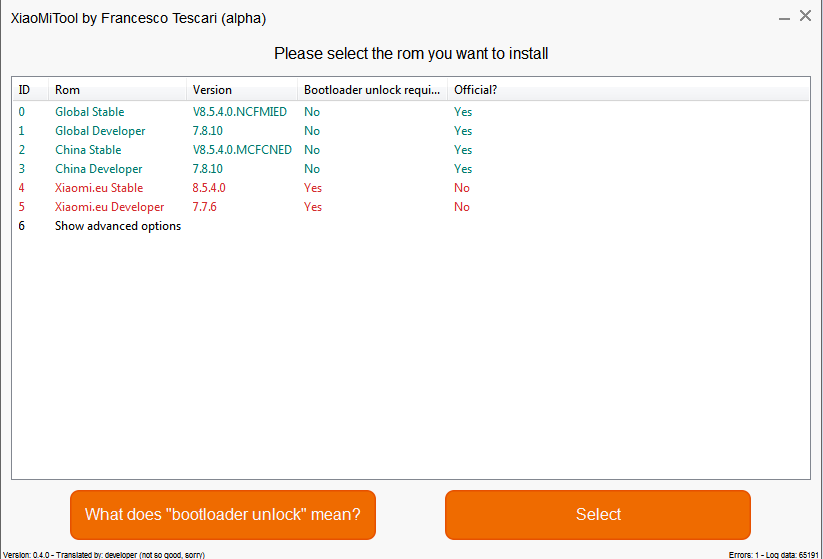
Task: Click bootloader No in China Developer row
Action: (312, 168)
